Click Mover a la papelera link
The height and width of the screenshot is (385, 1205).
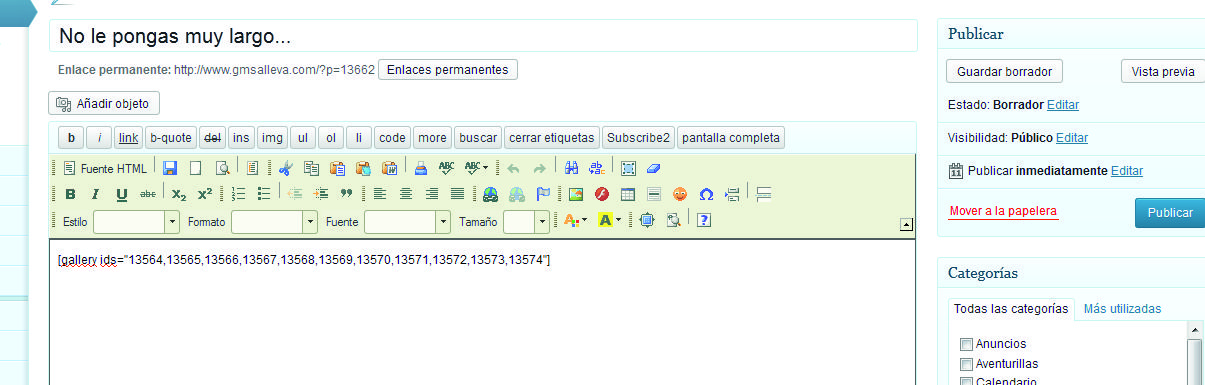click(1003, 211)
